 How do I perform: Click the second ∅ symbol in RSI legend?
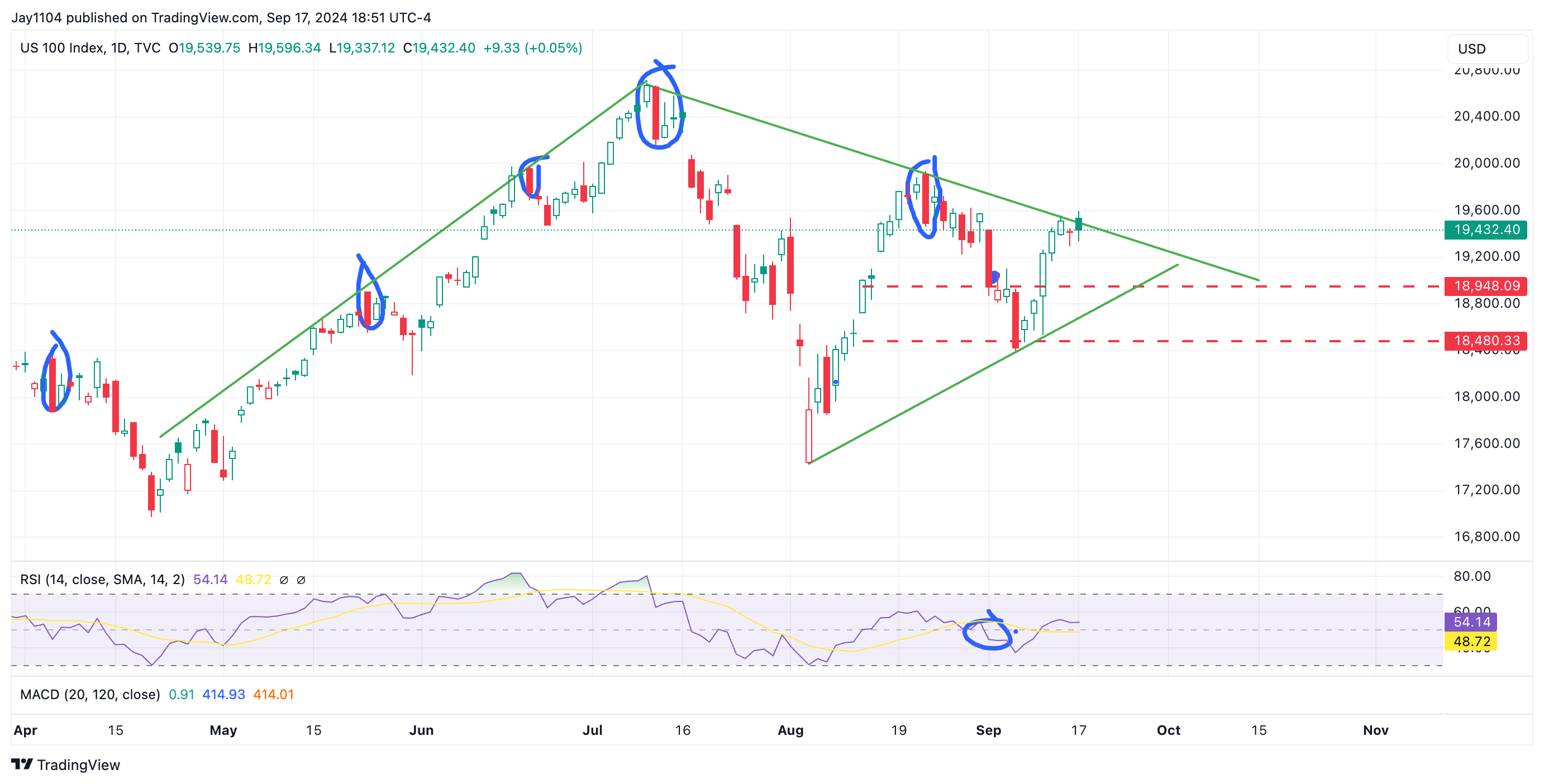[x=302, y=580]
